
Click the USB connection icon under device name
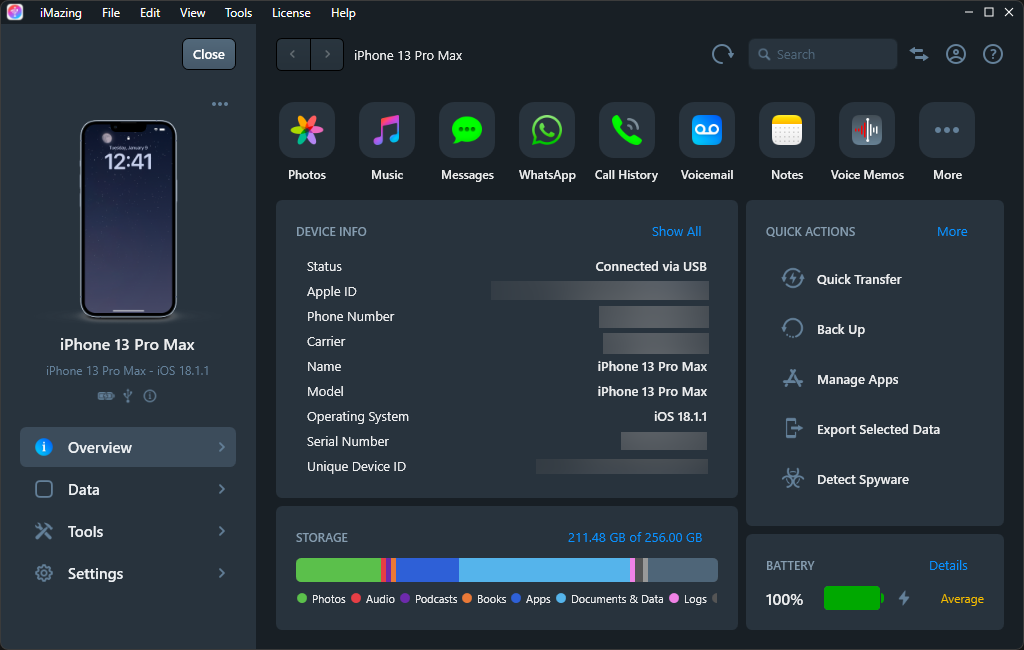coord(128,396)
